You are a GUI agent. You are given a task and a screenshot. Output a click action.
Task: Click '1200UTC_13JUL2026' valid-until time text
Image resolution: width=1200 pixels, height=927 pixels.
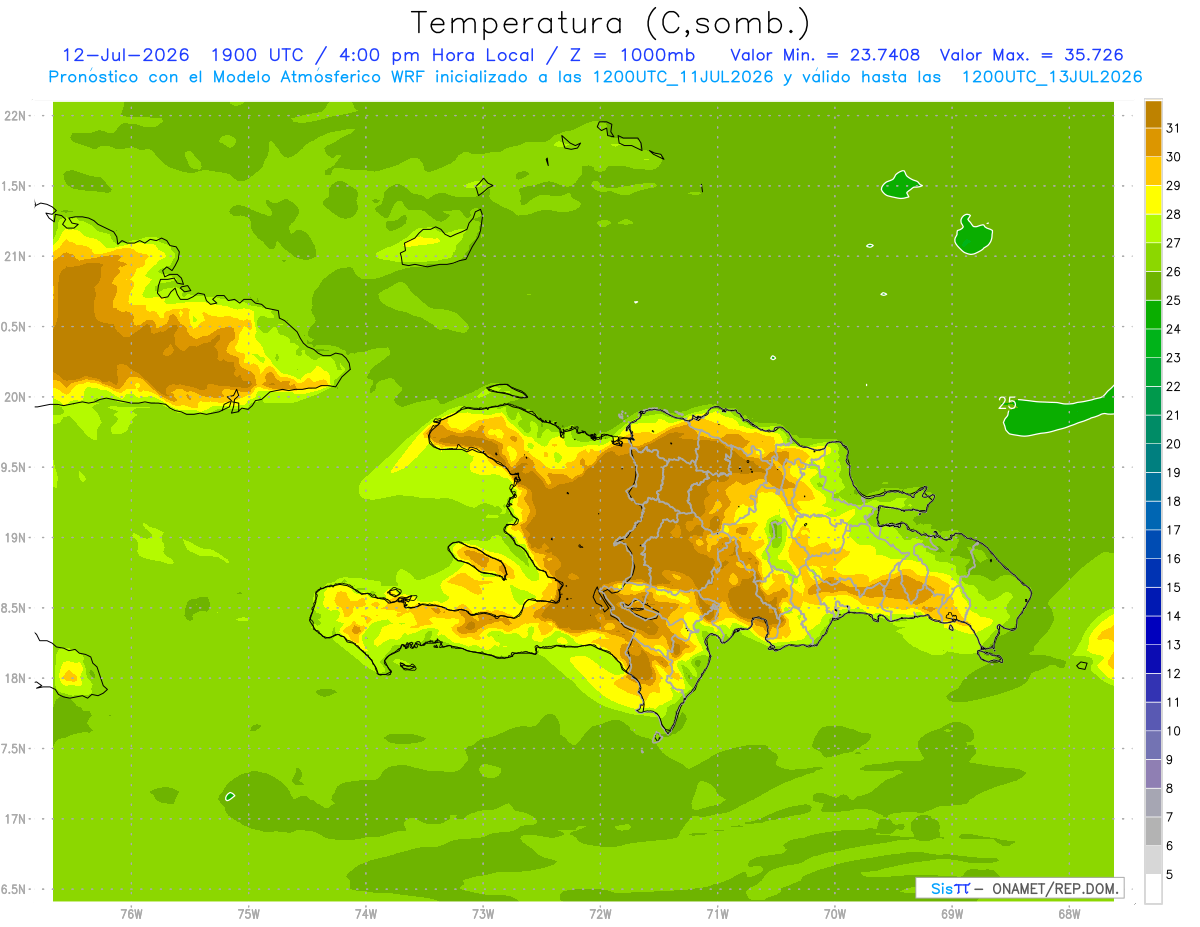1052,77
